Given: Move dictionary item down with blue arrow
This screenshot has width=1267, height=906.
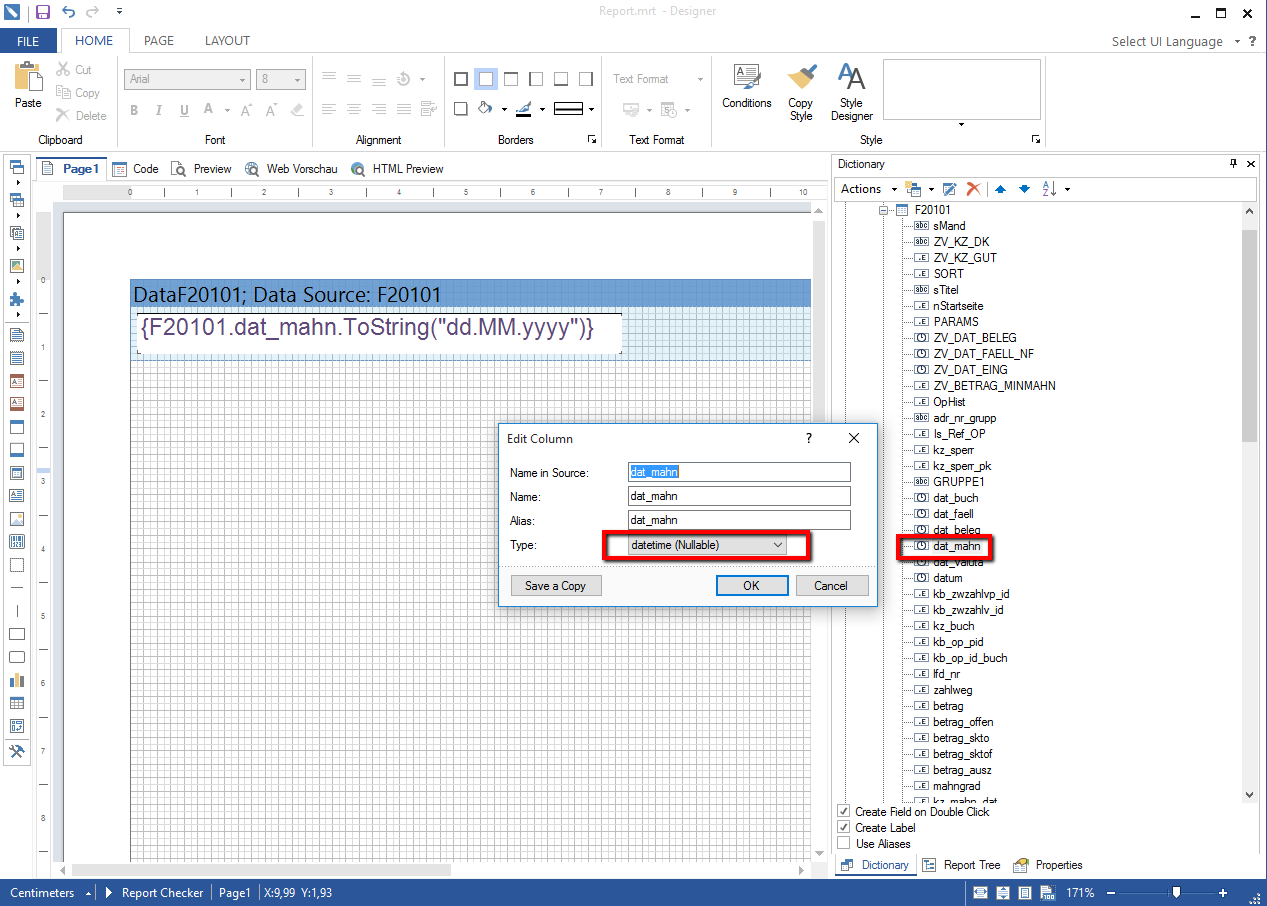Looking at the screenshot, I should 1023,188.
